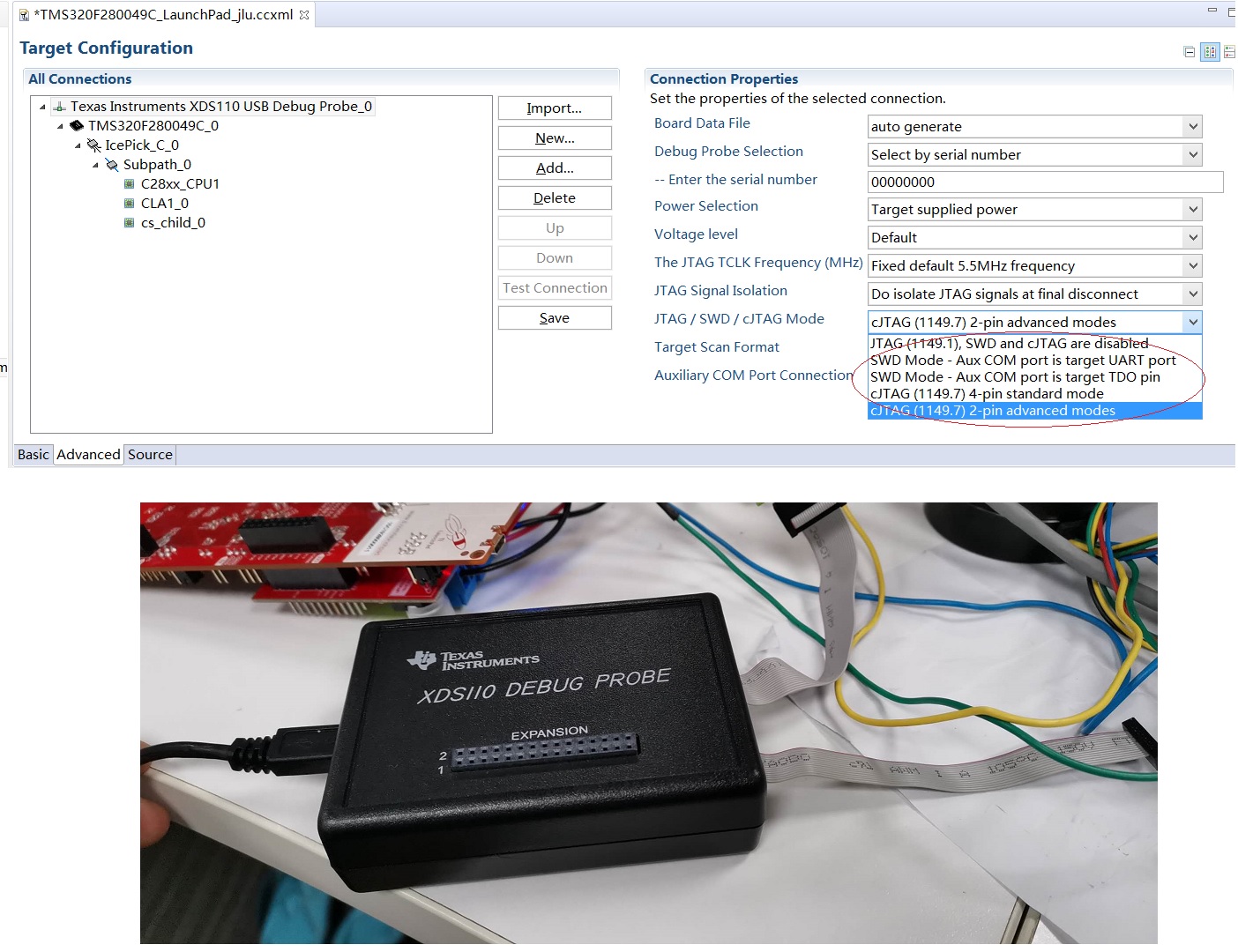Viewport: 1238px width, 952px height.
Task: Click the 'Auxiliary COM Port Connection' label
Action: (754, 376)
